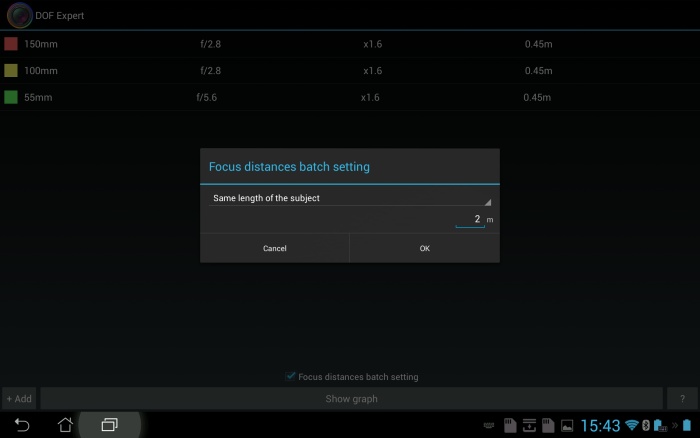This screenshot has width=700, height=438.
Task: Click the DOF Expert app logo icon
Action: (20, 15)
